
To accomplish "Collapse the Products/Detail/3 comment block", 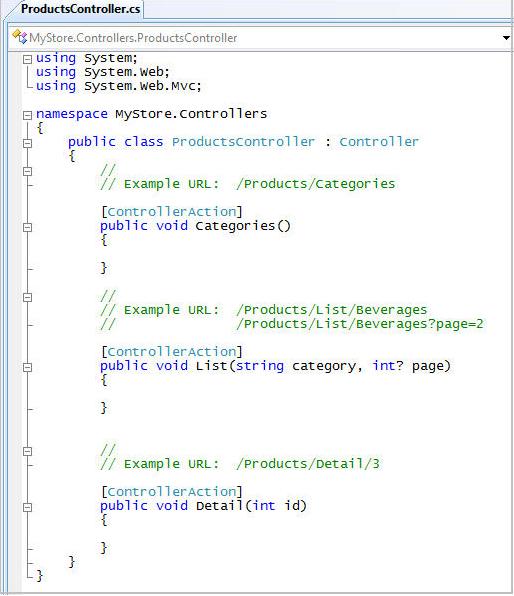I will pyautogui.click(x=27, y=451).
